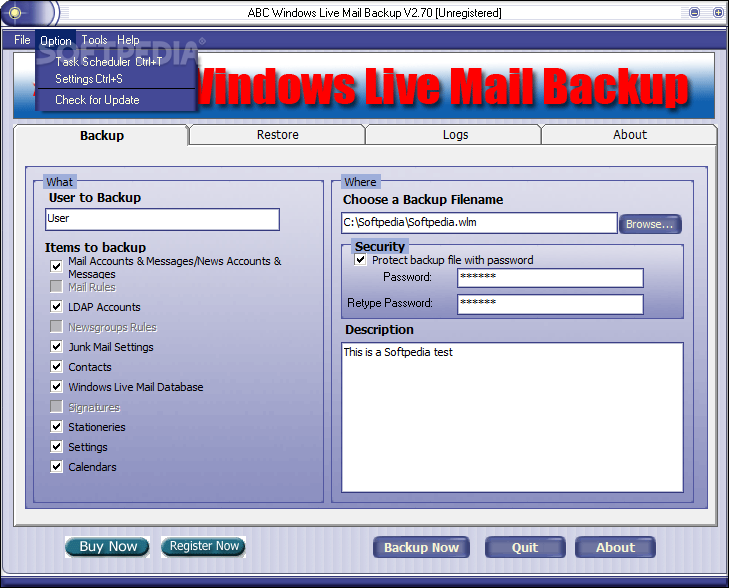Choose Task Scheduler from the Option menu
Viewport: 729px width, 588px height.
point(108,61)
